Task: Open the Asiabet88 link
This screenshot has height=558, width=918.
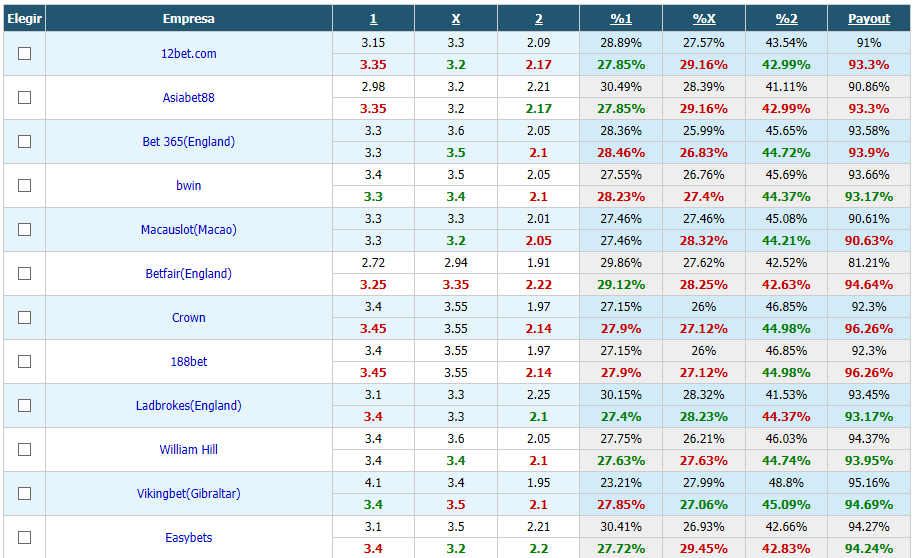Action: [189, 97]
